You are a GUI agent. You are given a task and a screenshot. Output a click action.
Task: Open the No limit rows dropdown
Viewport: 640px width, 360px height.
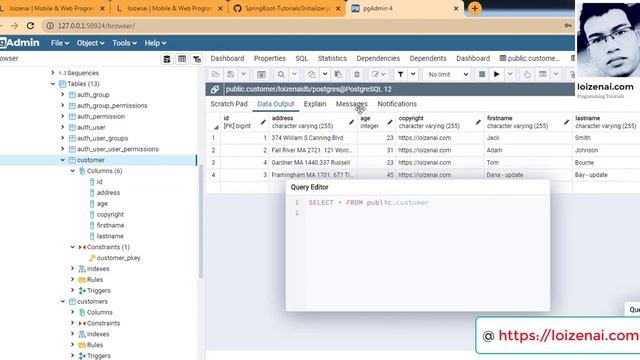pos(448,74)
